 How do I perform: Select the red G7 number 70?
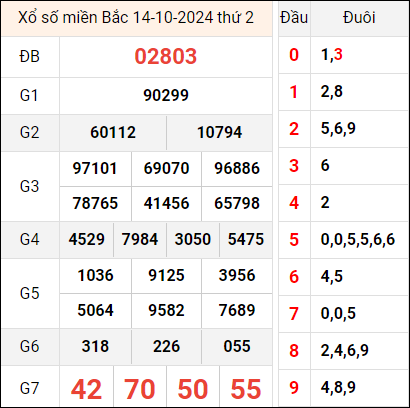point(140,389)
